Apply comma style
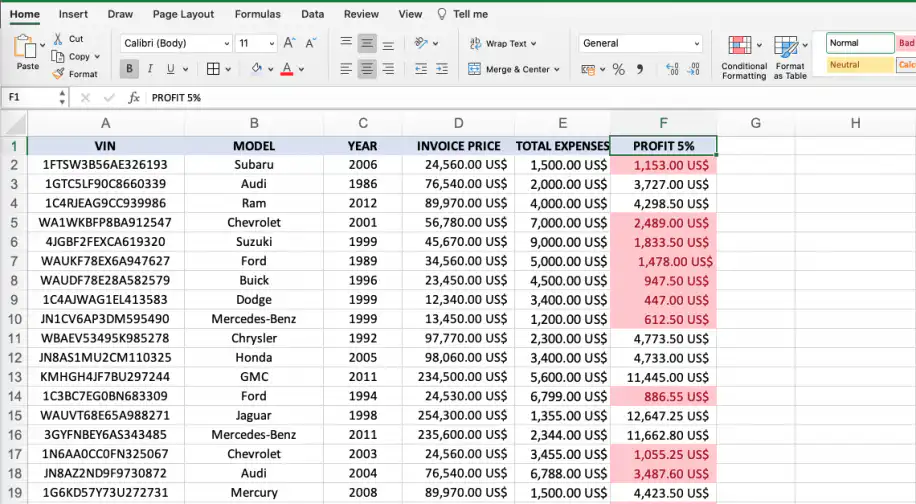This screenshot has width=916, height=504. coord(640,69)
